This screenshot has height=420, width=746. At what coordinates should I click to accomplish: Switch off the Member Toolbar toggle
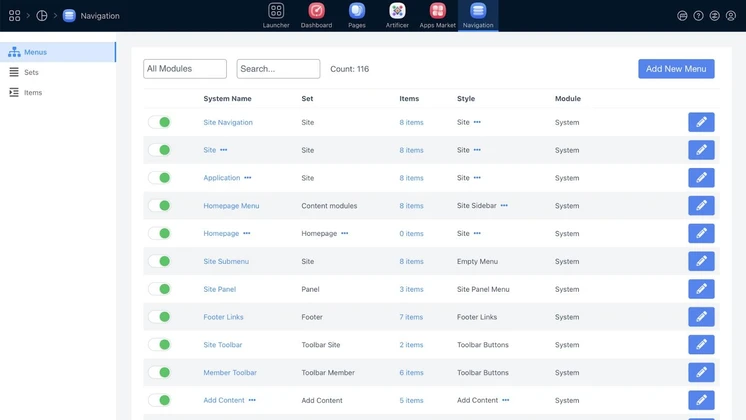click(159, 373)
